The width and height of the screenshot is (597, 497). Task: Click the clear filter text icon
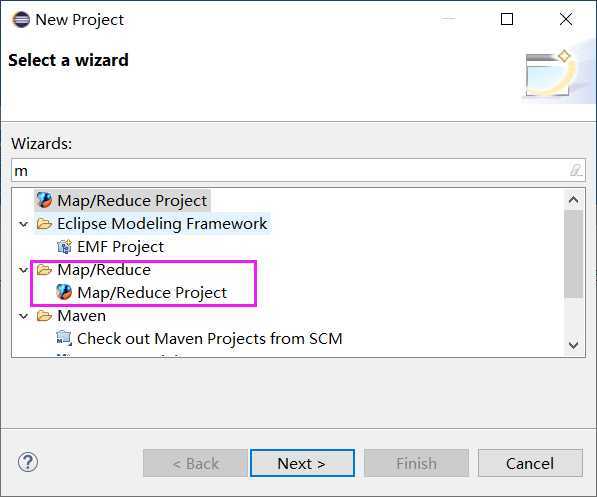click(x=575, y=170)
